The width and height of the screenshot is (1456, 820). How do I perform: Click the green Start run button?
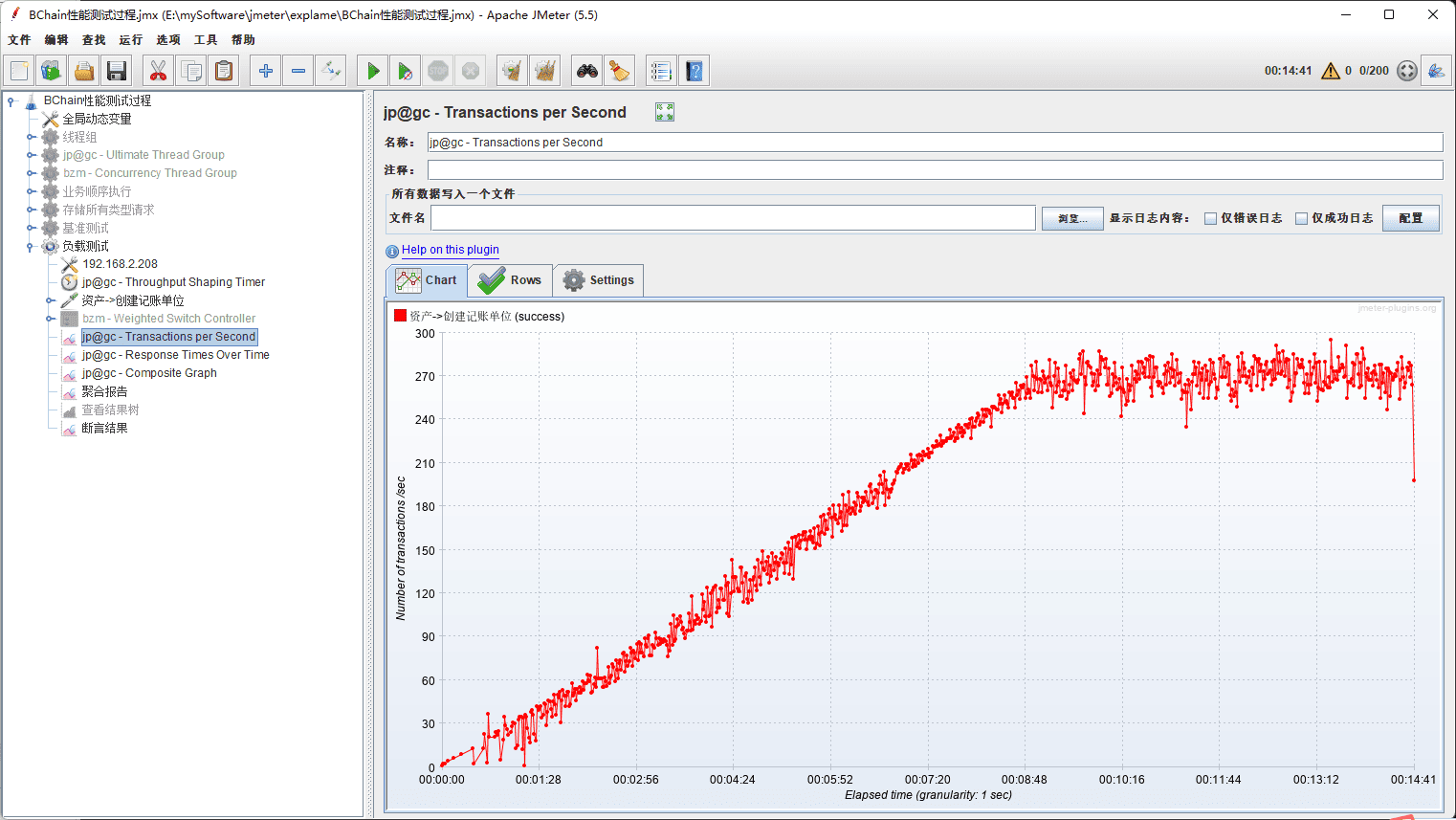pos(373,71)
